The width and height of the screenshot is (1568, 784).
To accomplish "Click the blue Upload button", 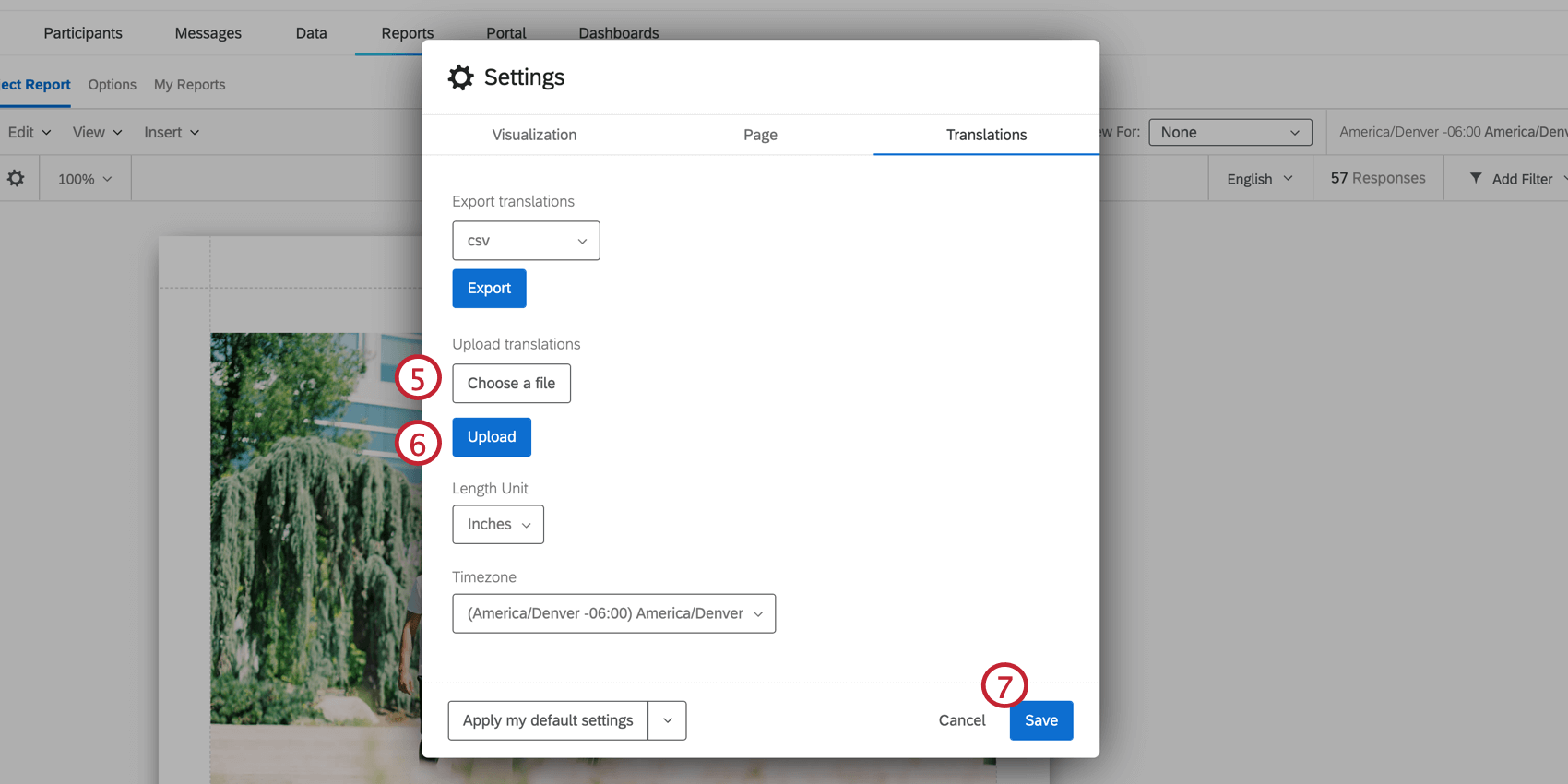I will (492, 437).
